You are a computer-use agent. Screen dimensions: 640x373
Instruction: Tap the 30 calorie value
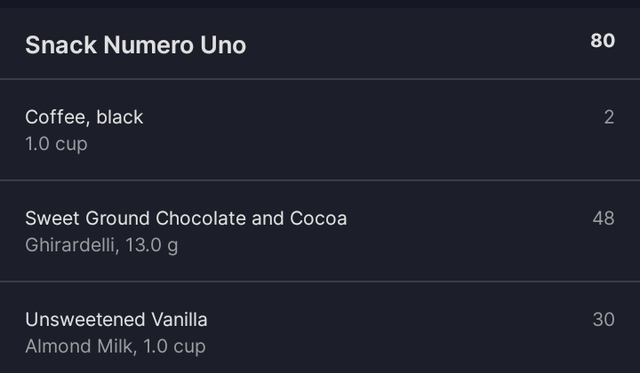pos(603,320)
